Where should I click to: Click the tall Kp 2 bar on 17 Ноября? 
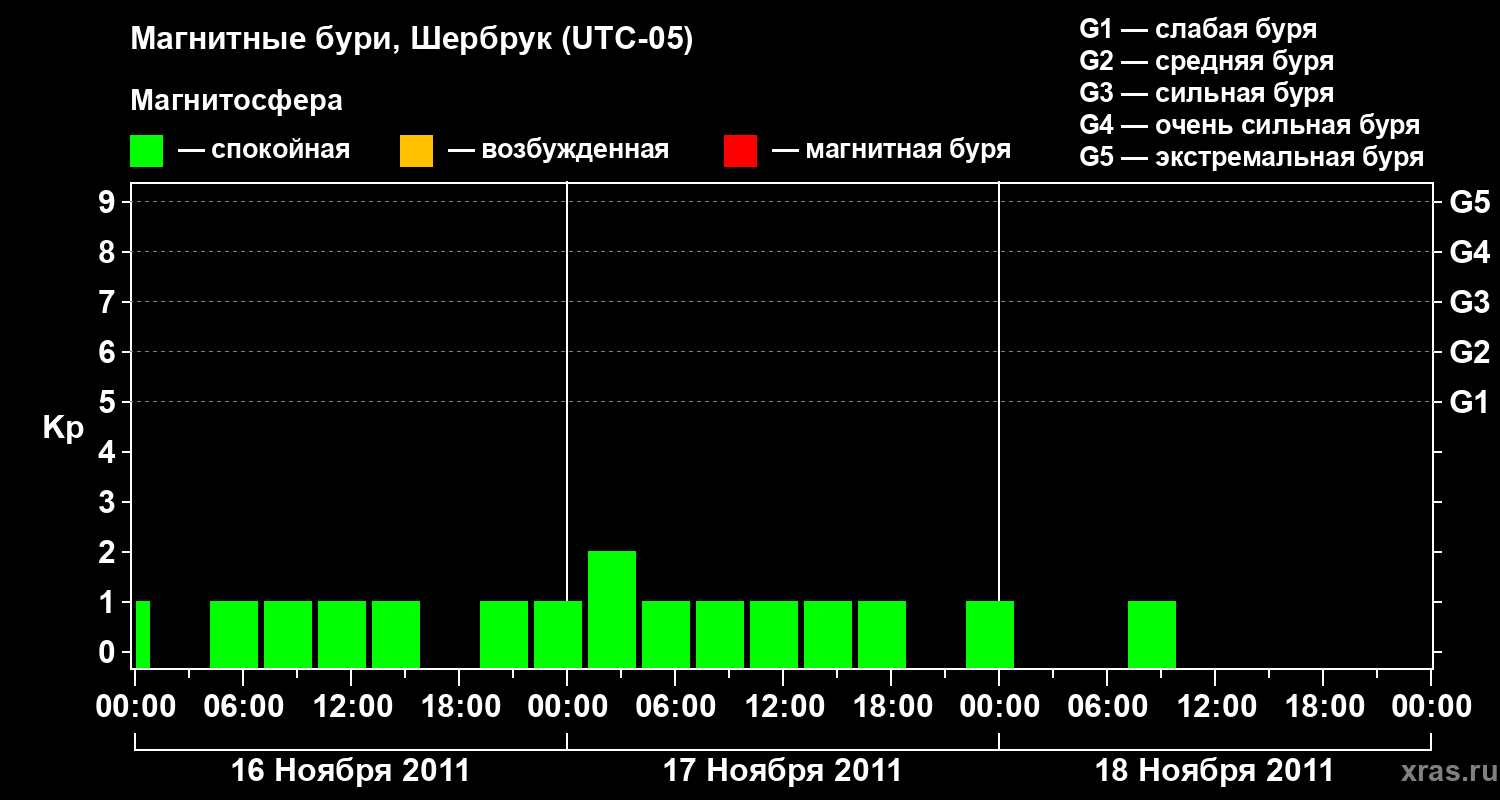click(612, 609)
